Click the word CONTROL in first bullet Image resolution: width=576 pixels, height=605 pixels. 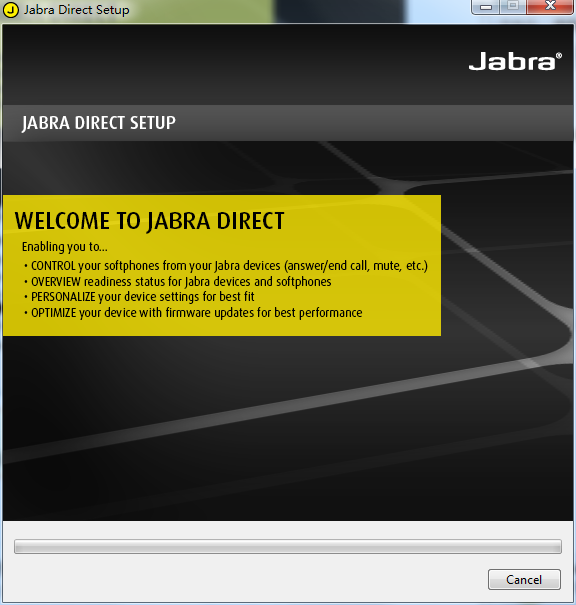53,266
